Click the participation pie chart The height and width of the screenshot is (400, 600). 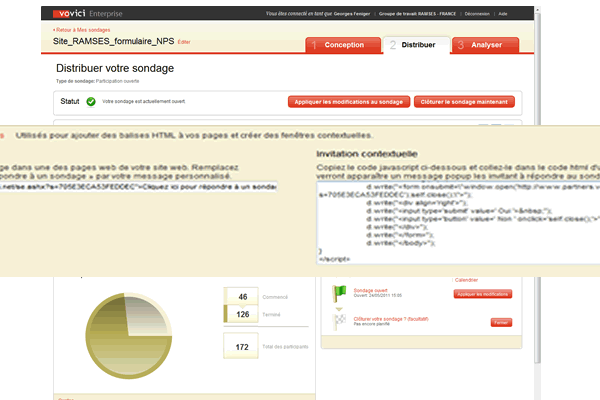click(129, 336)
